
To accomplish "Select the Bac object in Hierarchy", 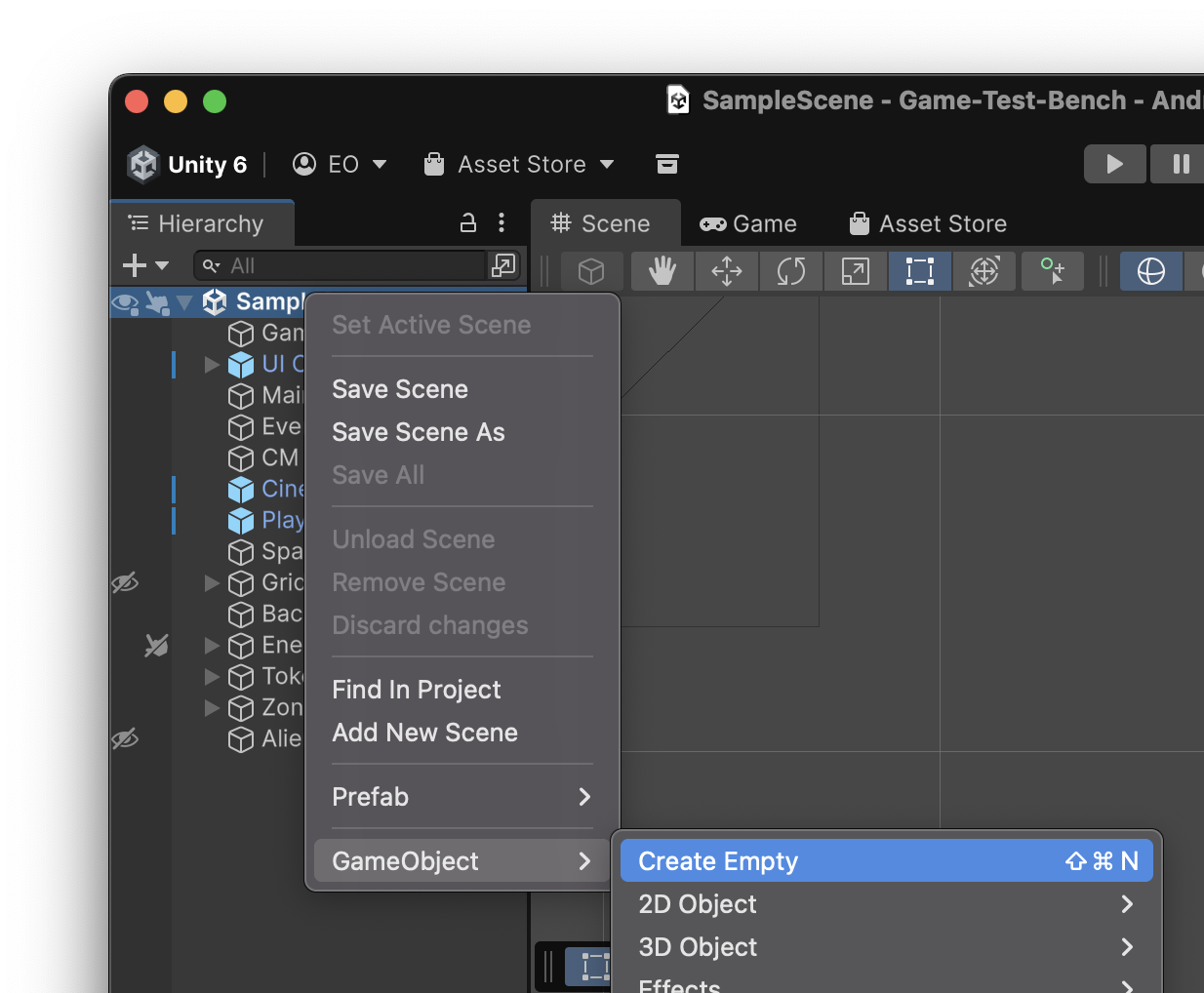I will click(282, 614).
